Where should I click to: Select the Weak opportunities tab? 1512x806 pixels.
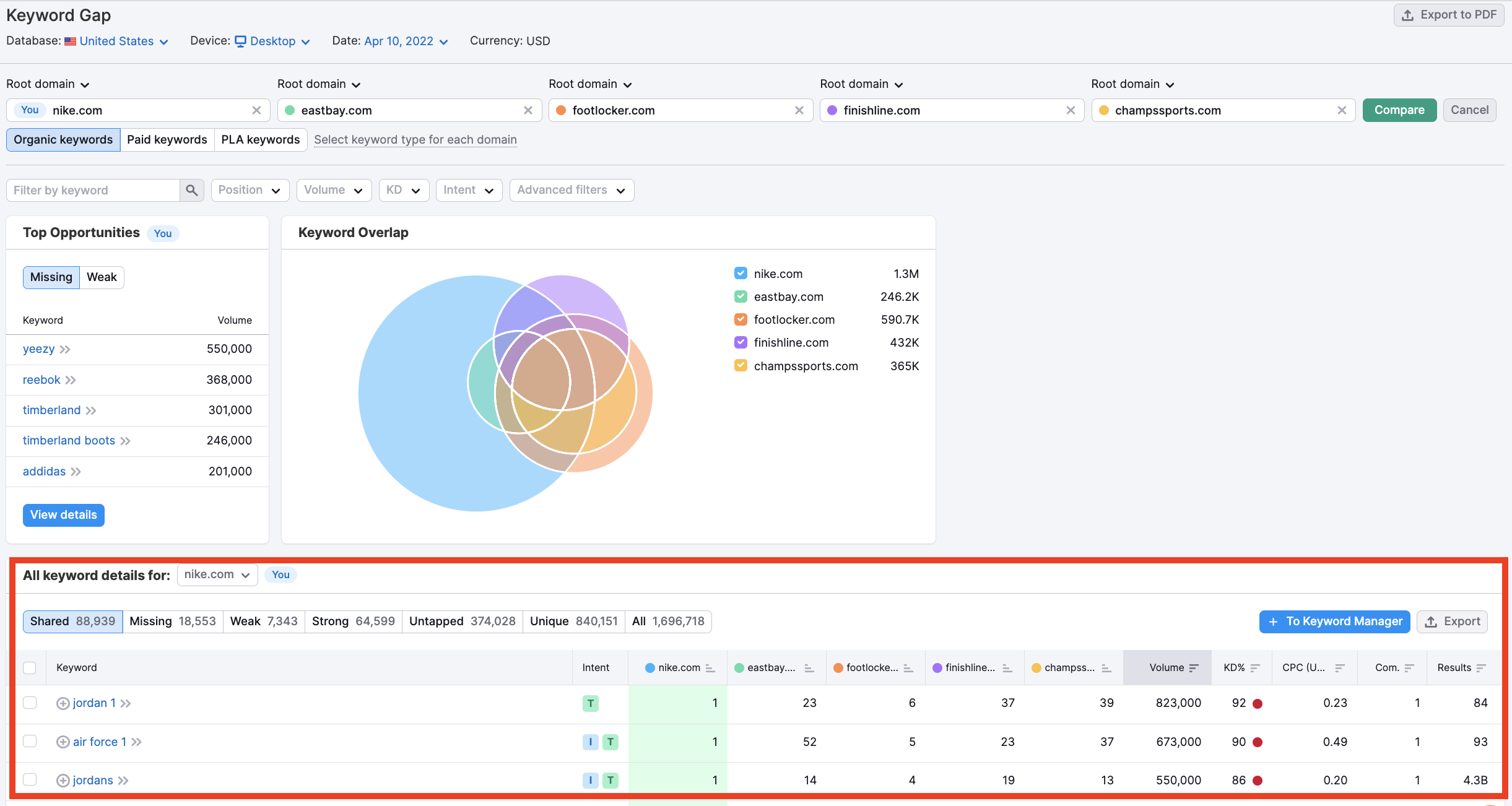point(102,277)
